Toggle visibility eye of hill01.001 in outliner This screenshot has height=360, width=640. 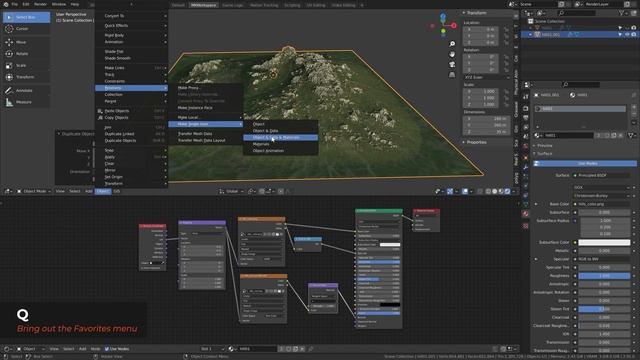[x=627, y=35]
